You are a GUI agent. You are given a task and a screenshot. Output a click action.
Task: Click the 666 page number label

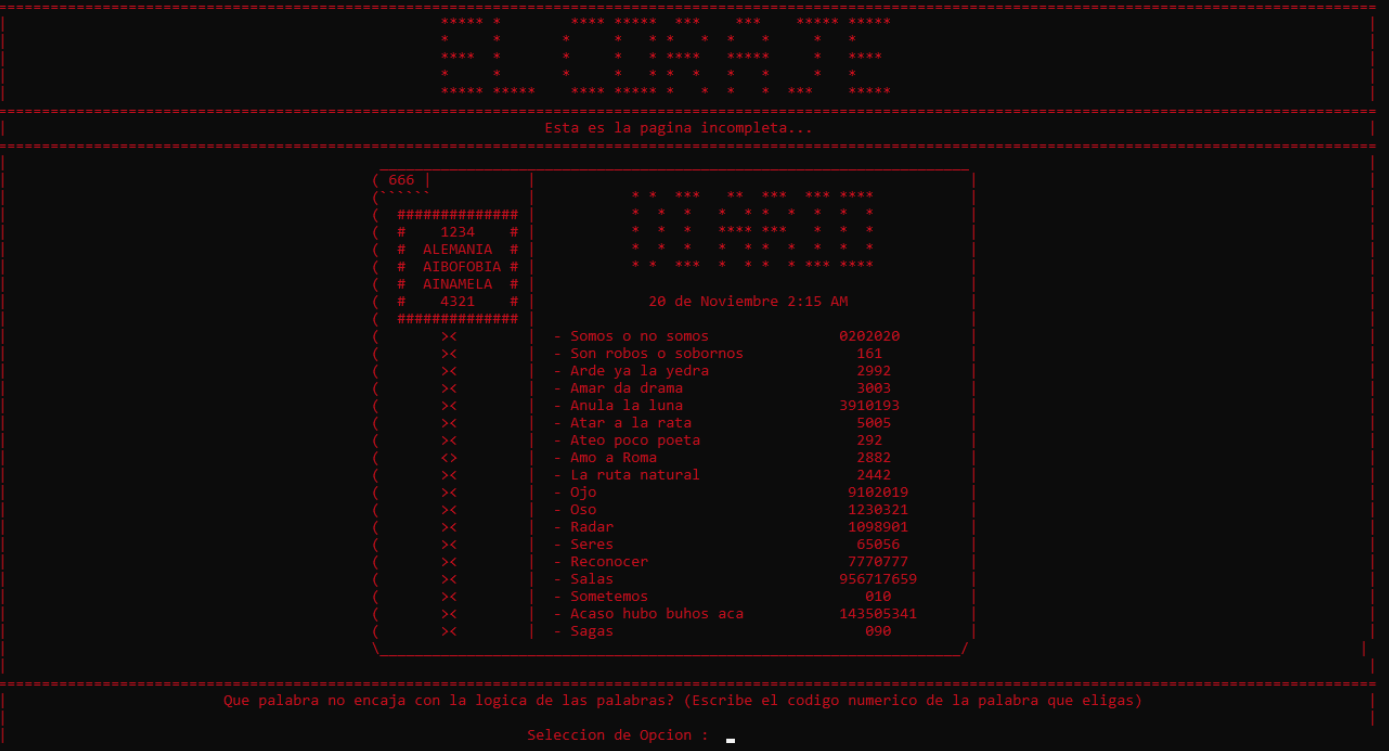[x=401, y=180]
